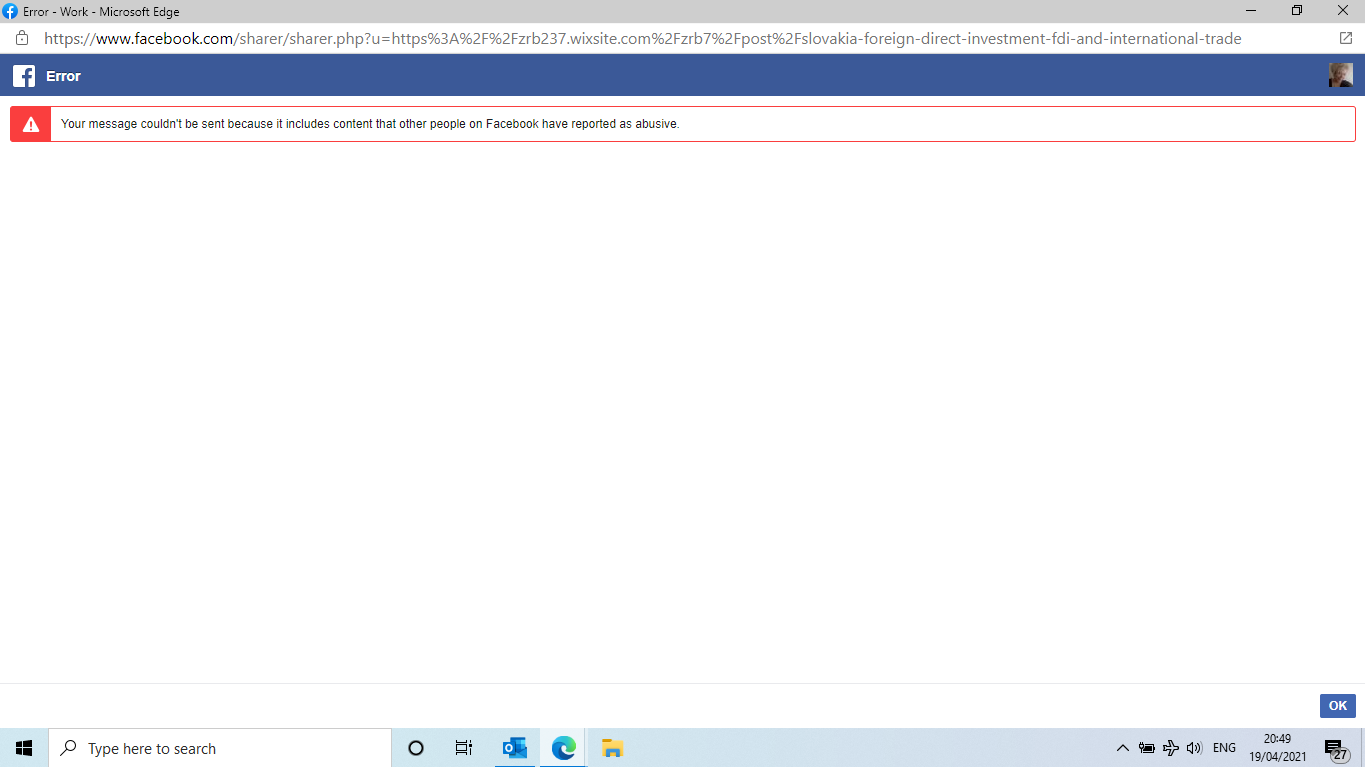Click the profile avatar in the header
1365x767 pixels.
1341,74
